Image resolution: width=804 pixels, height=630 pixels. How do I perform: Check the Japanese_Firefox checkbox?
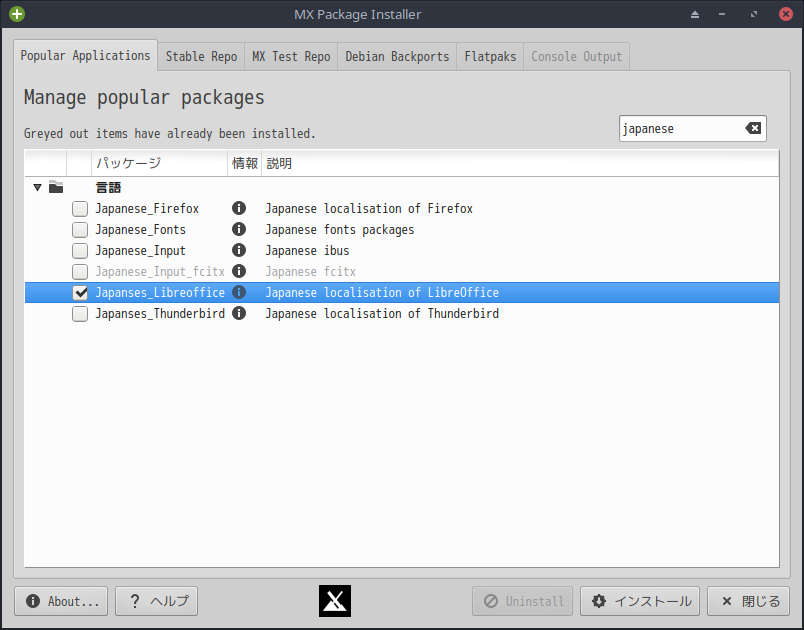coord(80,209)
